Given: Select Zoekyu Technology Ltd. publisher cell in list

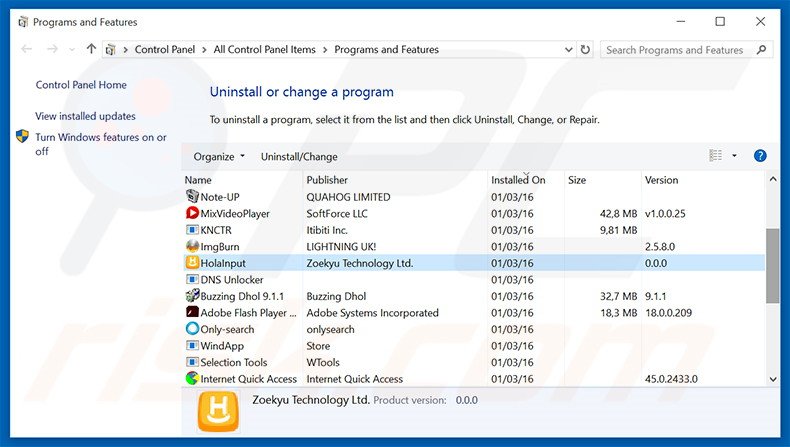Looking at the screenshot, I should click(360, 263).
